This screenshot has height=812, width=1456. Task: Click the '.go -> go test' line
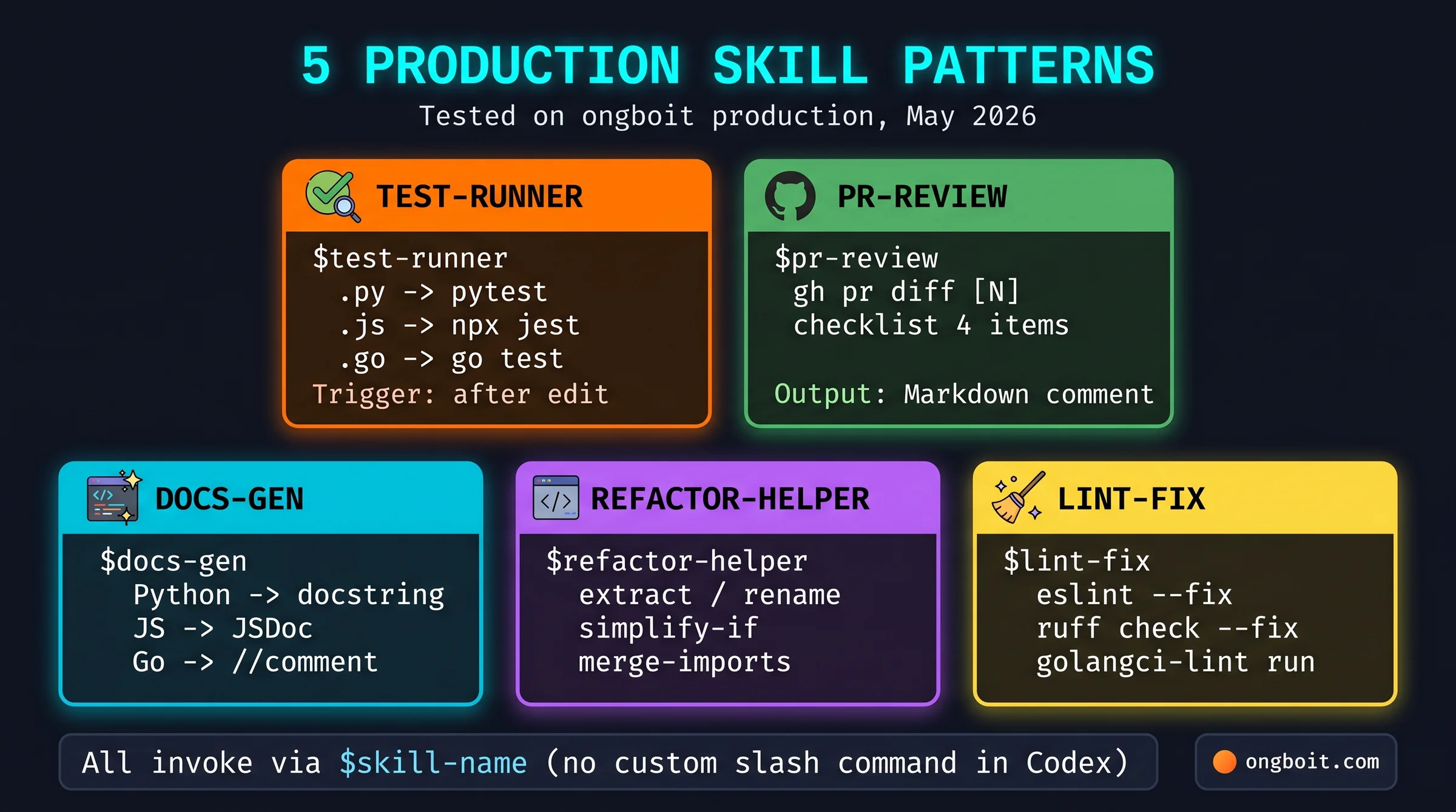[451, 359]
